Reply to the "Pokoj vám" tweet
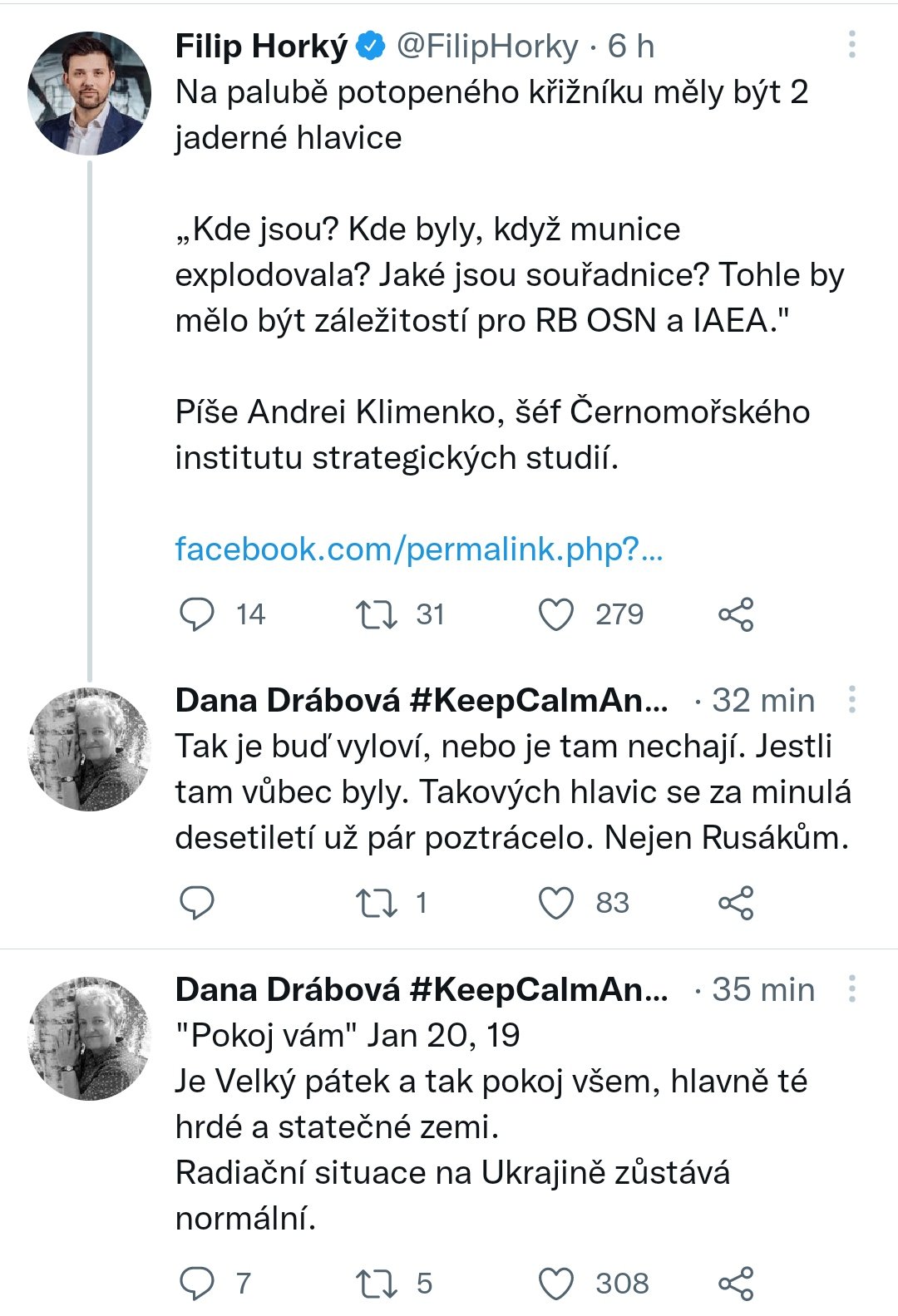Viewport: 898px width, 1316px height. click(198, 1283)
